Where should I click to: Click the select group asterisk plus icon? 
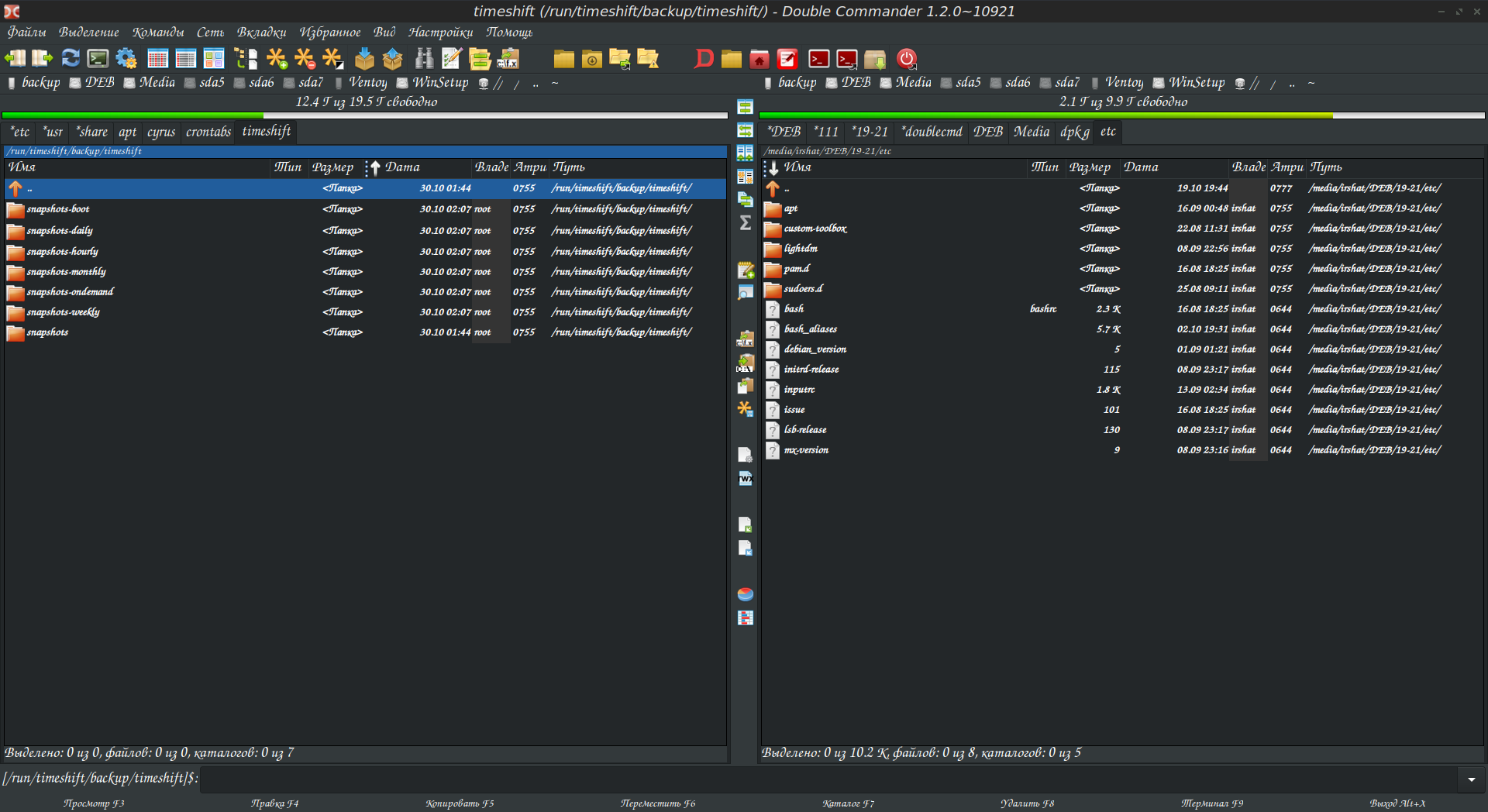click(276, 59)
